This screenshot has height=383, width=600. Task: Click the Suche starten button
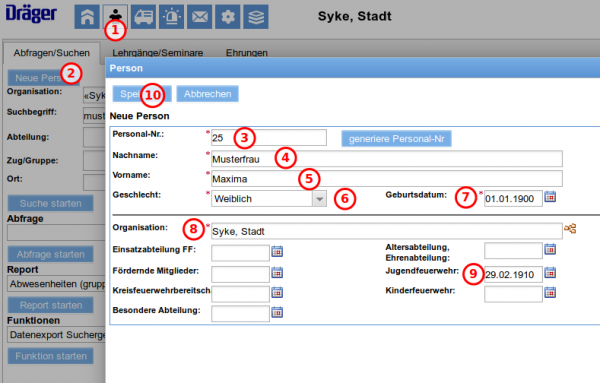51,203
